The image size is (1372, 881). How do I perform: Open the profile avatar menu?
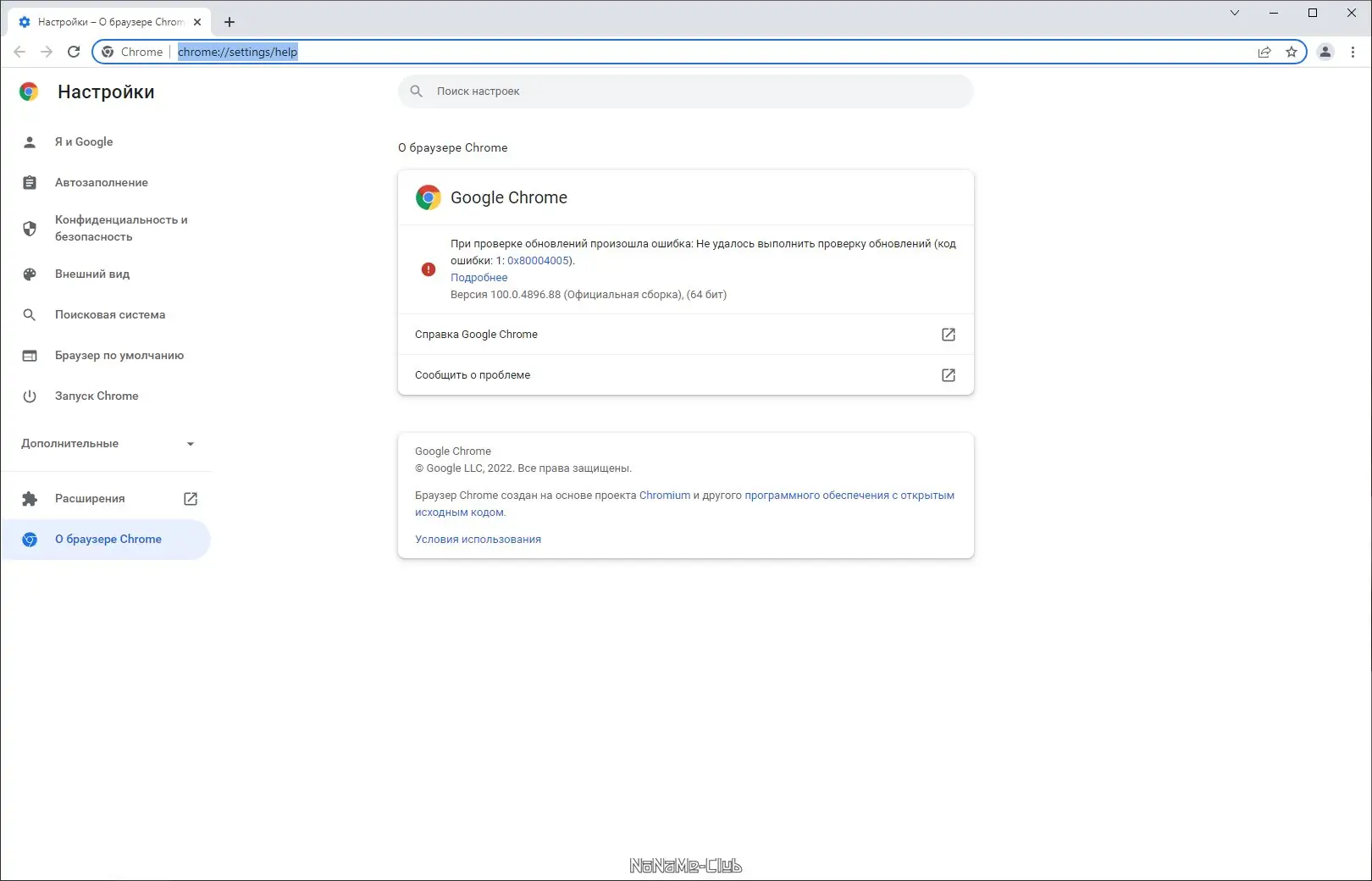click(x=1325, y=52)
